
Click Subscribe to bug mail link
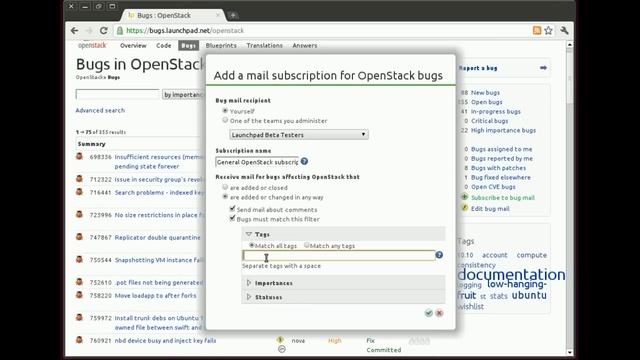[x=503, y=198]
